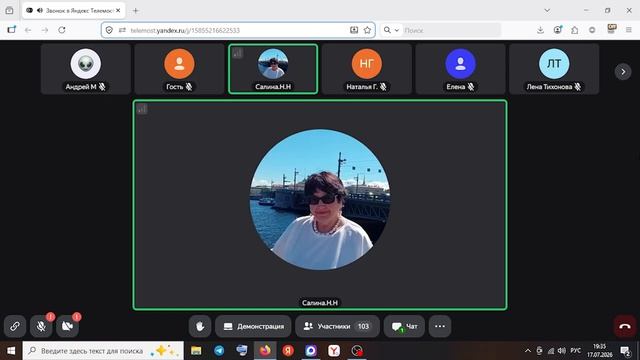Click the signal strength icon in the main video

(x=142, y=109)
